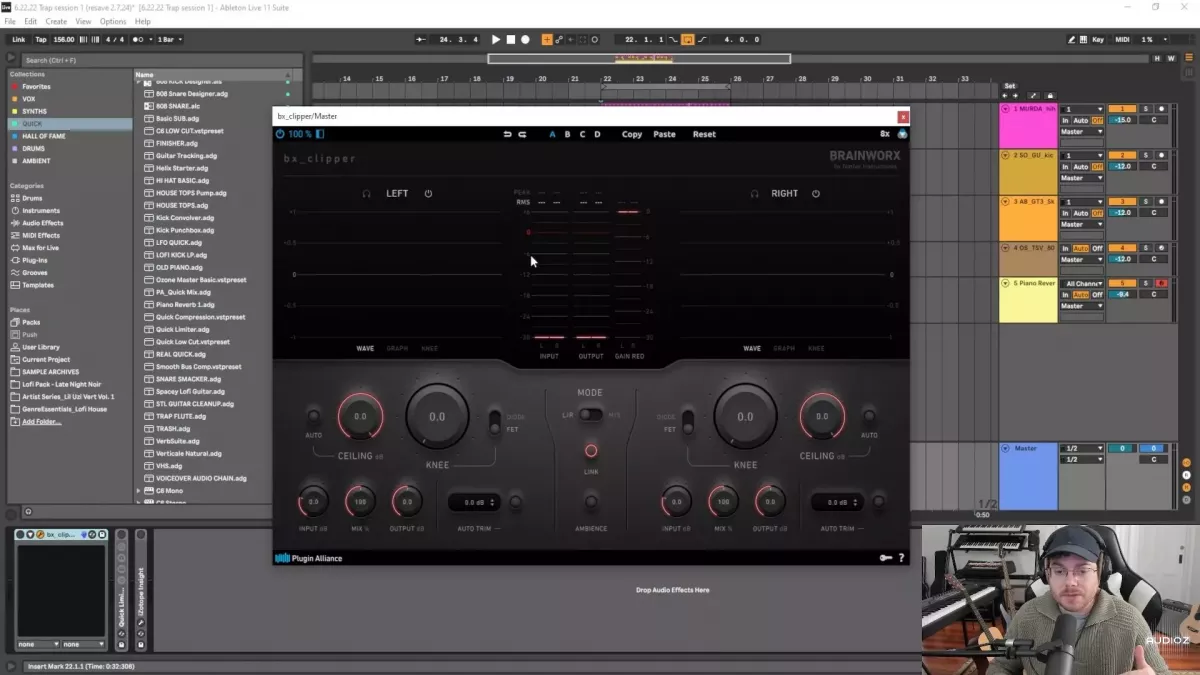This screenshot has width=1200, height=675.
Task: Click the left CEILING knob
Action: 360,416
